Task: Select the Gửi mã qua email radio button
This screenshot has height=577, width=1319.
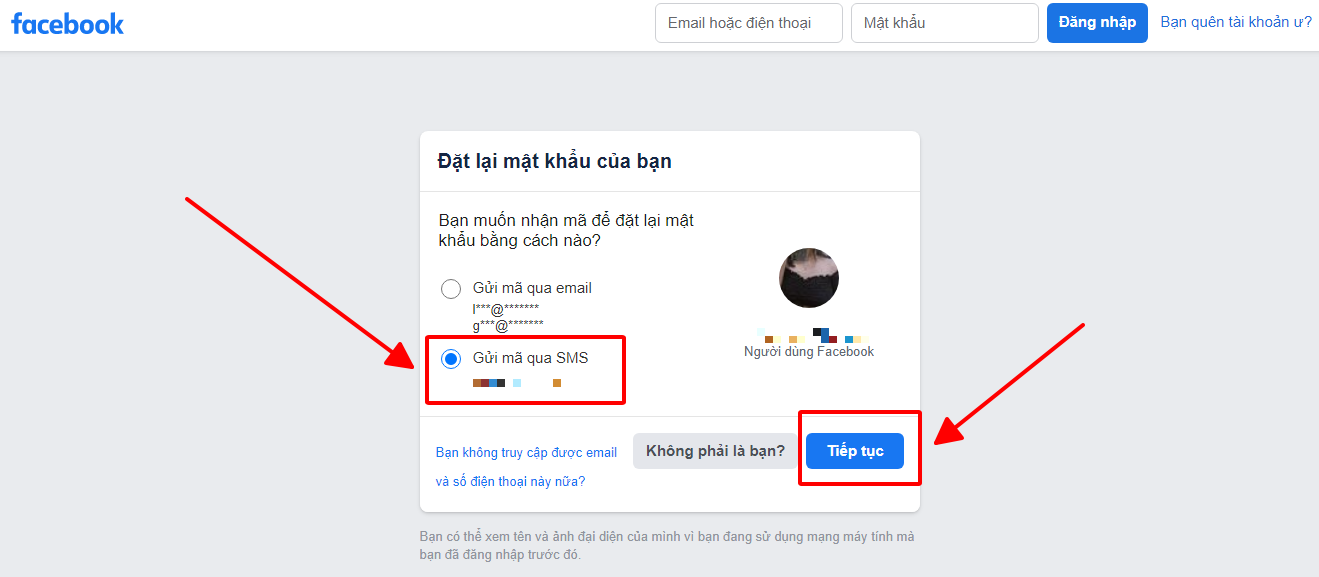Action: pyautogui.click(x=451, y=289)
